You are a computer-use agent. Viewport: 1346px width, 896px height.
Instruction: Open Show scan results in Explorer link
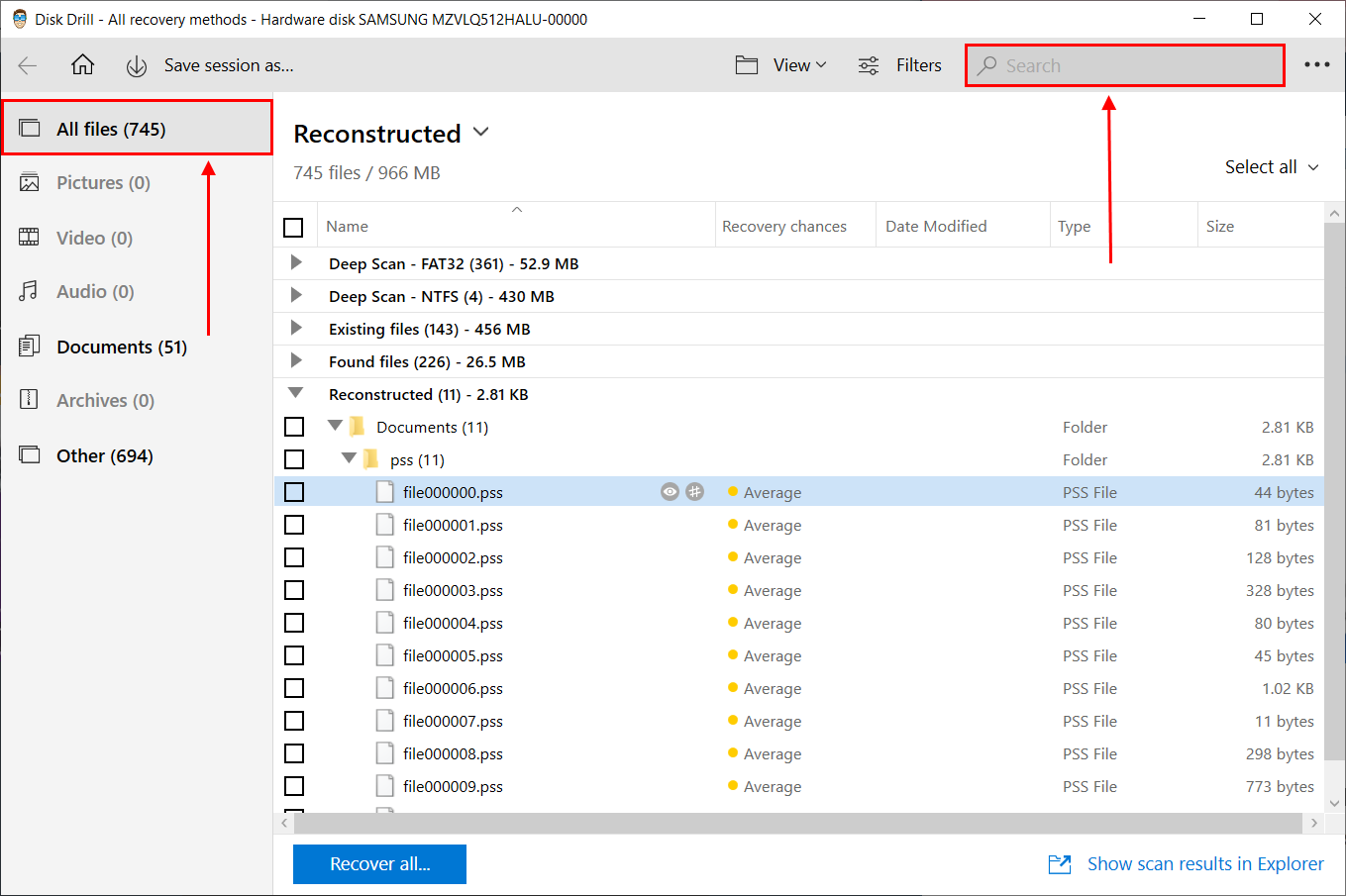1204,864
